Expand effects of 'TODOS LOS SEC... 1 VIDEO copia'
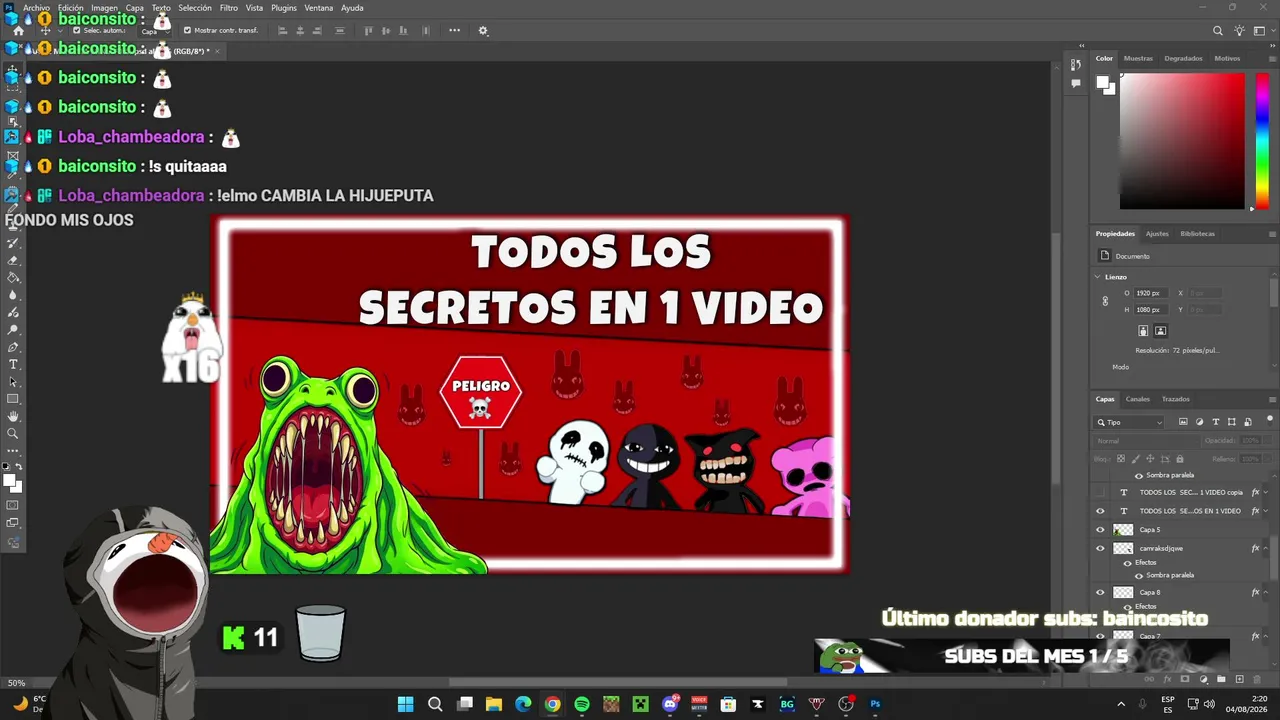The width and height of the screenshot is (1280, 720). click(1267, 493)
